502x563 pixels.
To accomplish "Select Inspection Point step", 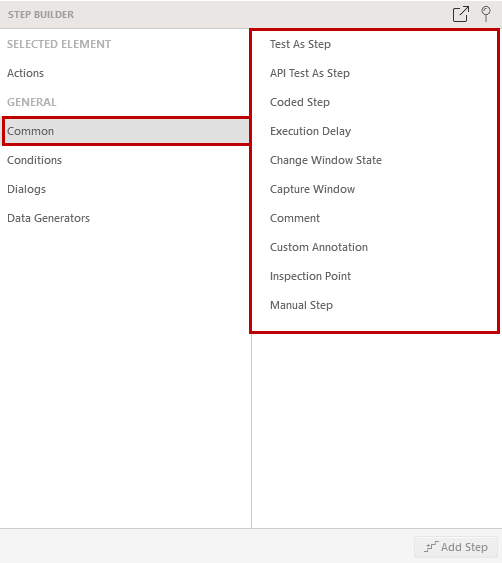I will (x=310, y=276).
